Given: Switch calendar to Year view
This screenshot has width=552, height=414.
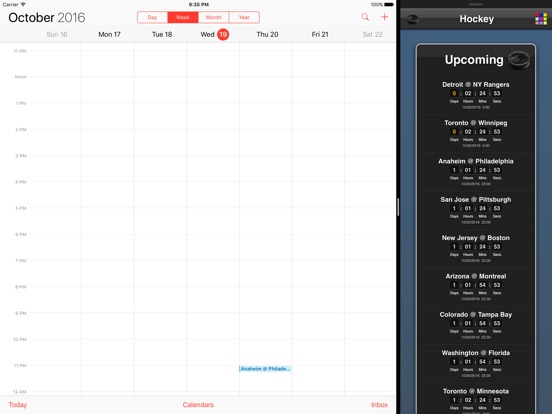Looking at the screenshot, I should tap(244, 17).
